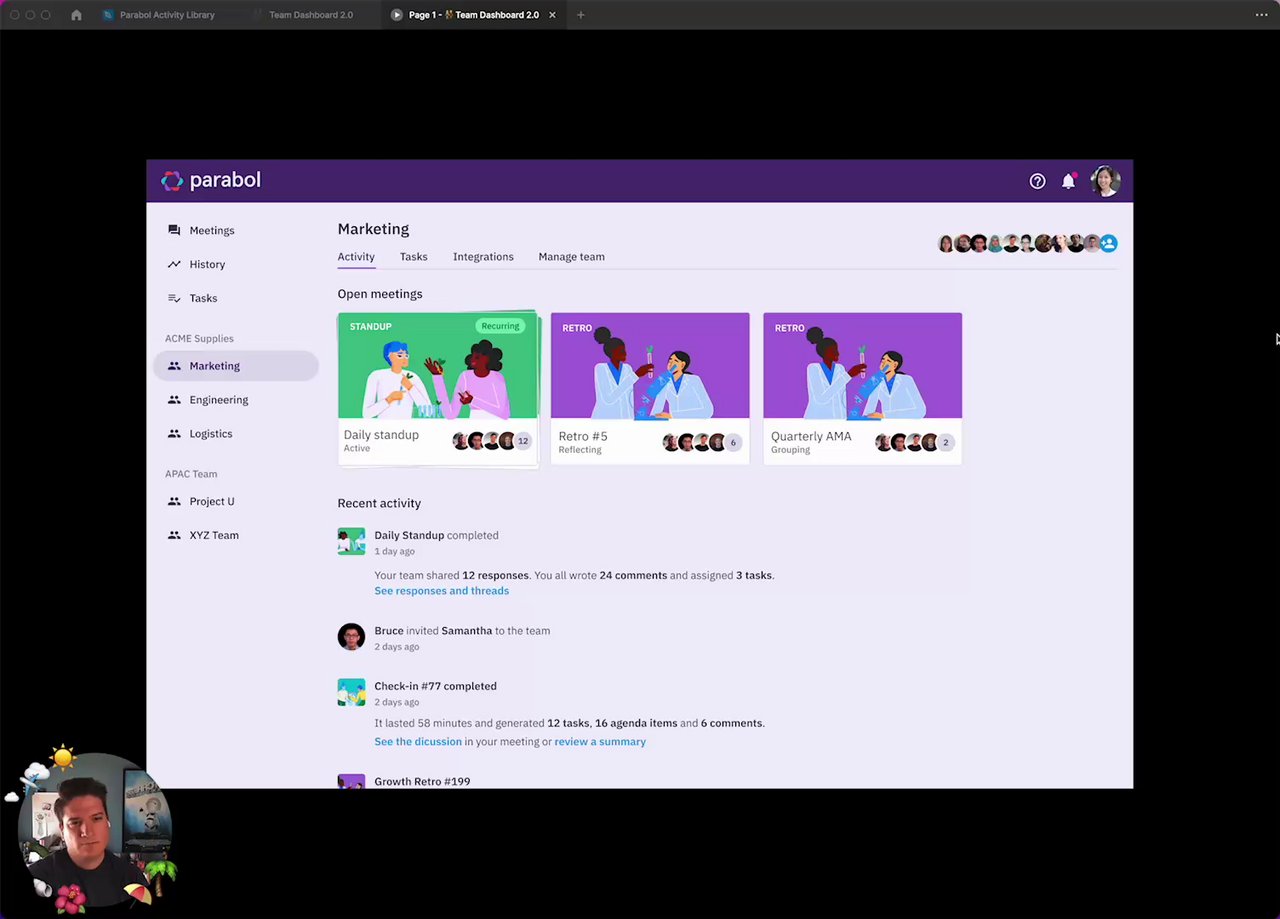Click the Recurring badge on standup card
1280x919 pixels.
point(500,326)
